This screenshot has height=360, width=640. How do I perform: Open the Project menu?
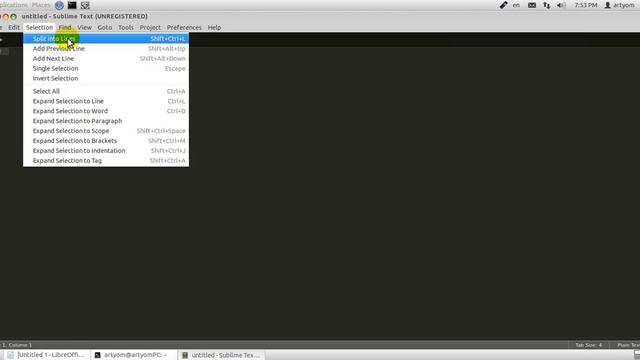(x=150, y=27)
